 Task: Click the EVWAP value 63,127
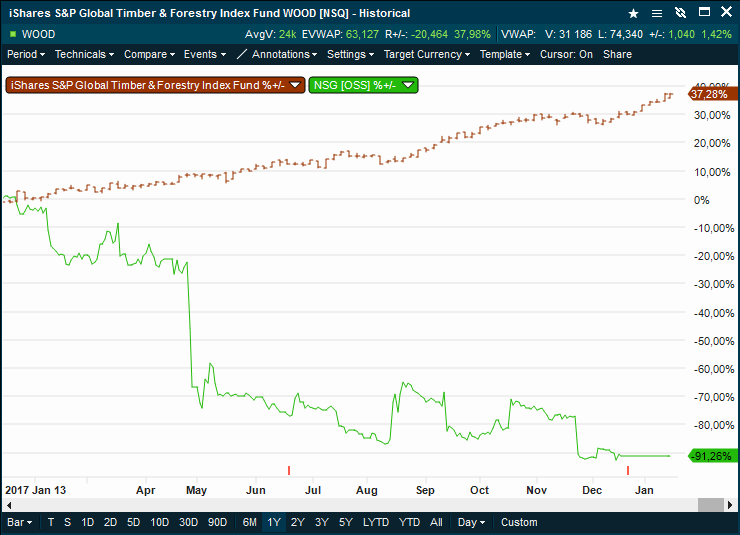[x=362, y=34]
